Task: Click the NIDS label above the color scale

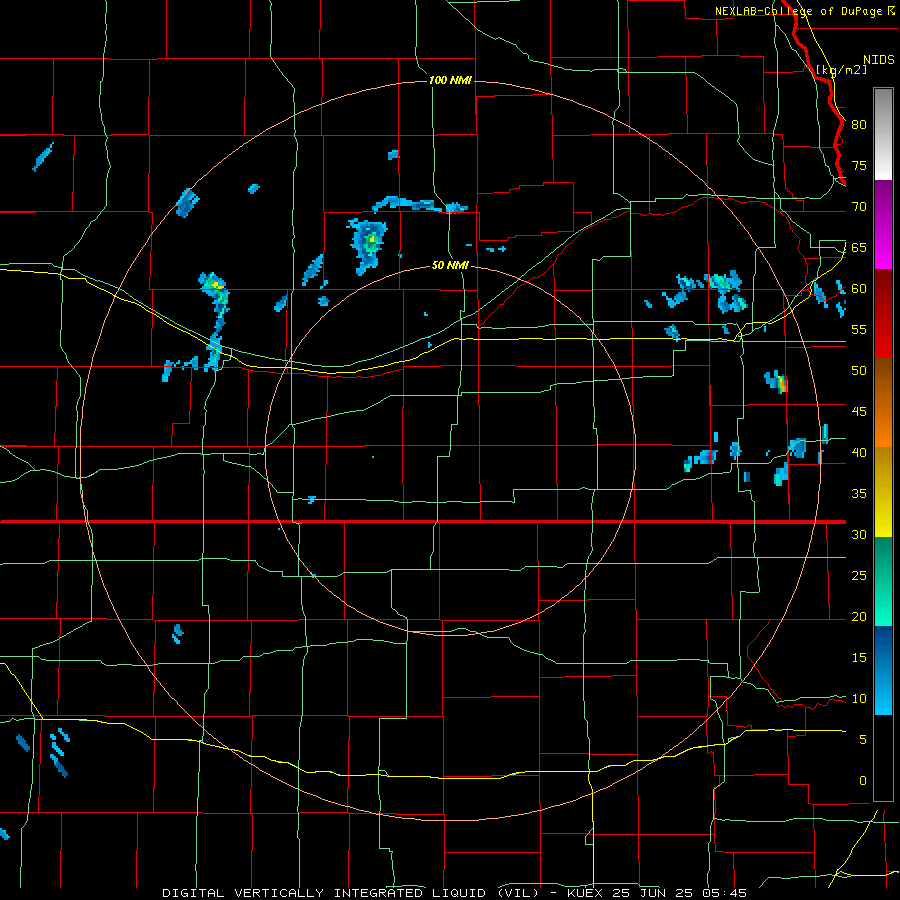Action: point(878,60)
